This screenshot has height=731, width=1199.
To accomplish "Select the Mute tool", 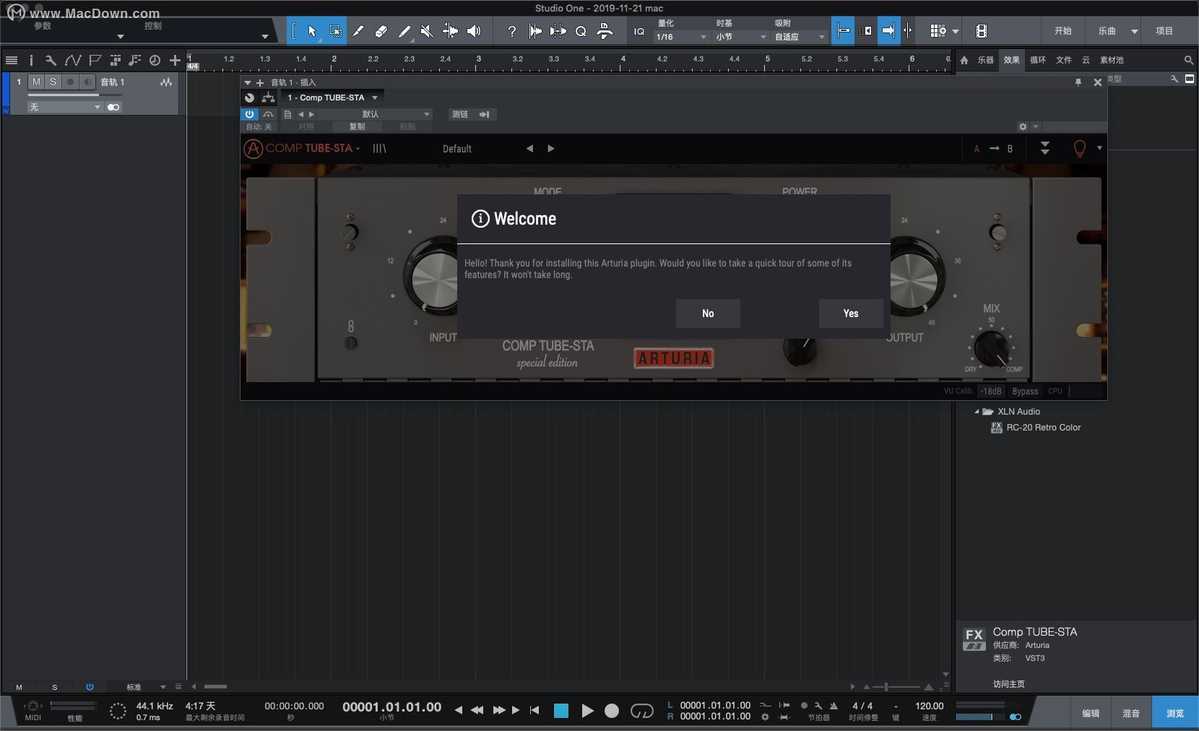I will [x=427, y=31].
